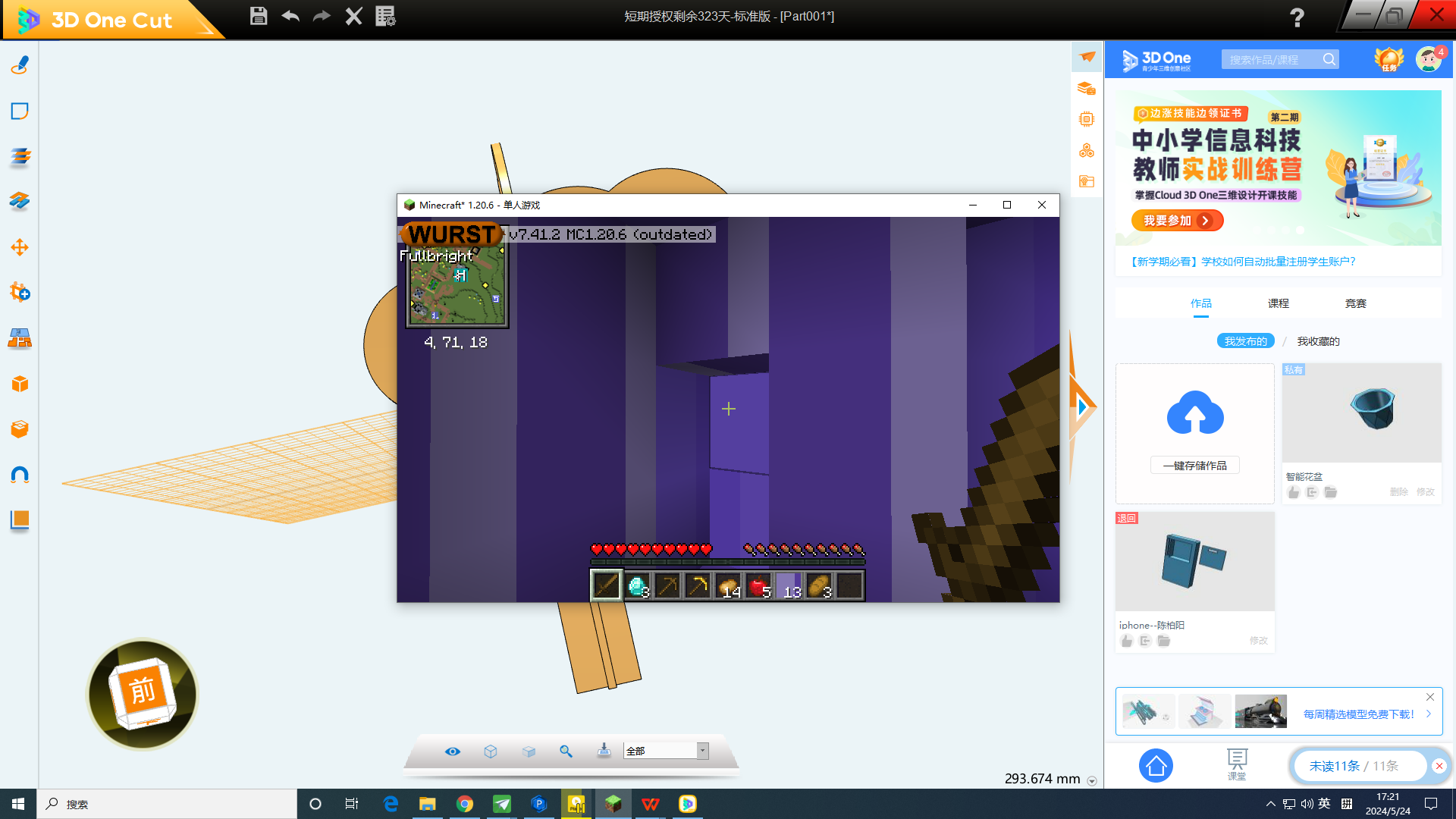The image size is (1456, 819).
Task: Switch to the 竞赛 tab
Action: (x=1355, y=303)
